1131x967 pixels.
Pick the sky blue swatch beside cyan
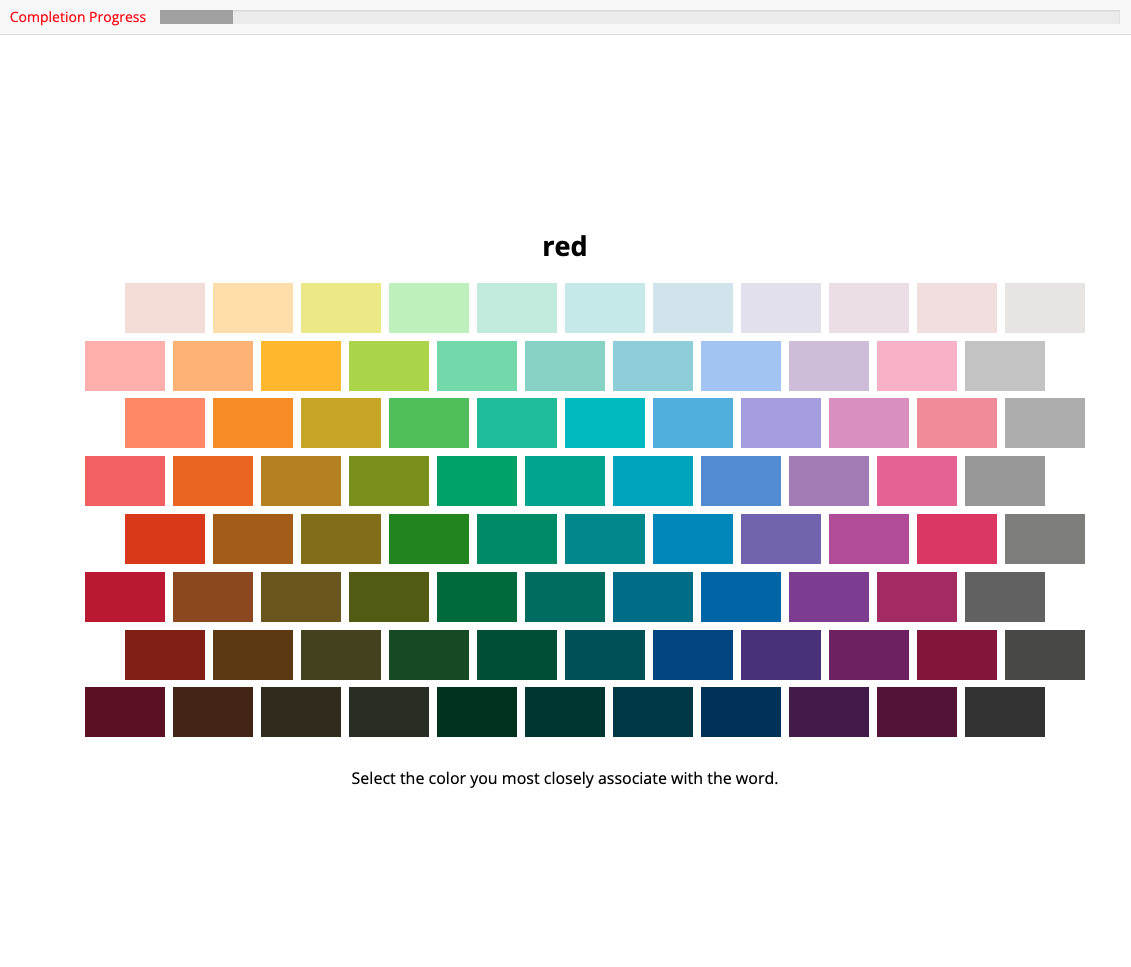[x=693, y=423]
